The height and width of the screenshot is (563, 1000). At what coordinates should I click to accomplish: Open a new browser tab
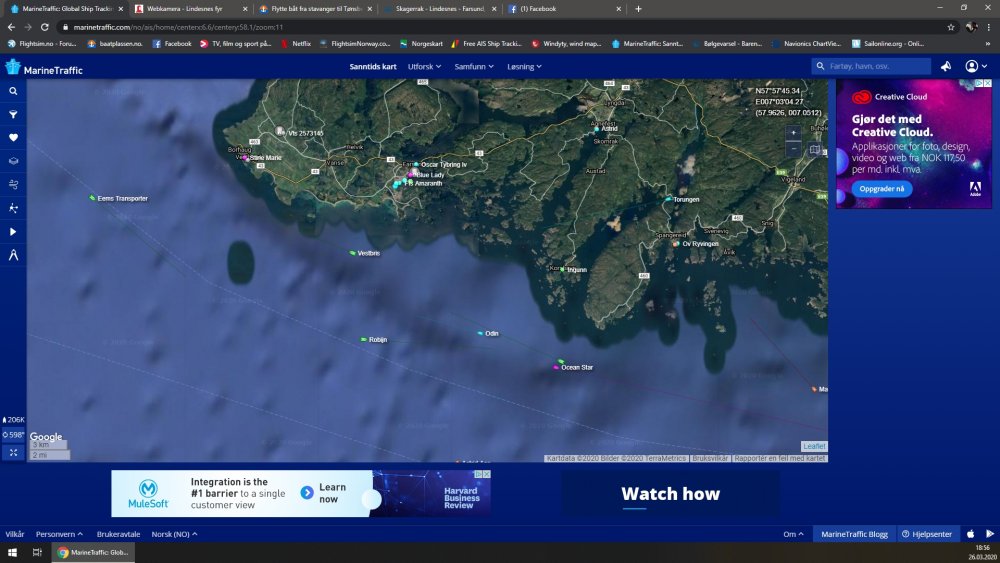coord(638,9)
